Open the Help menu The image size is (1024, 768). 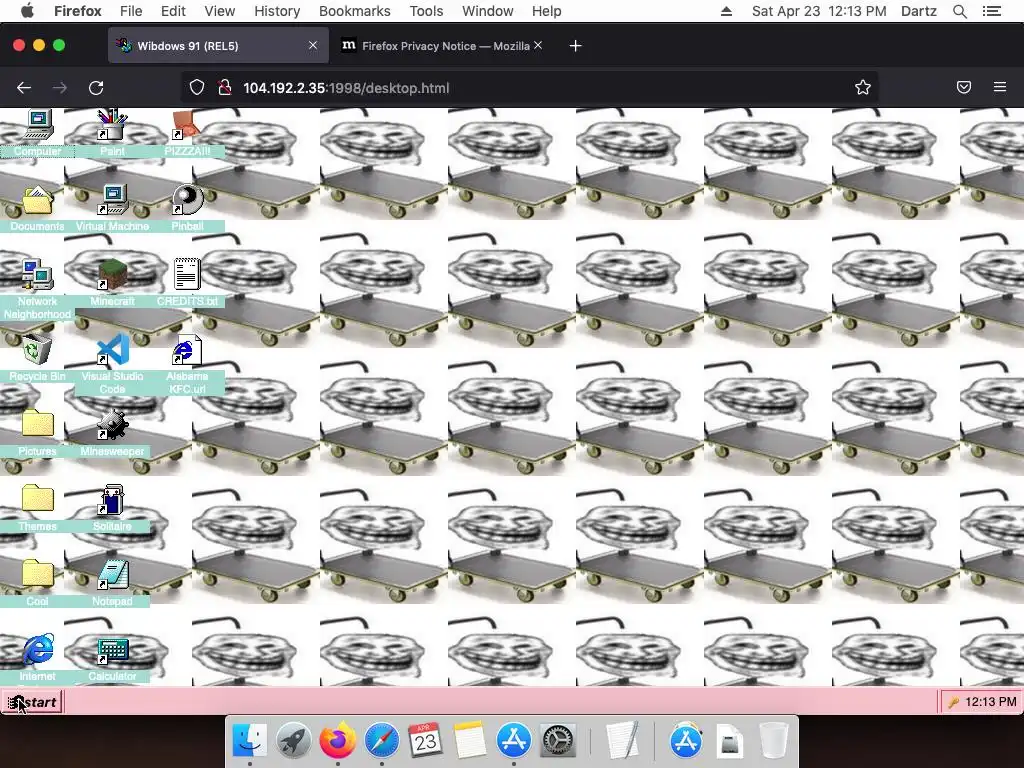[x=547, y=11]
